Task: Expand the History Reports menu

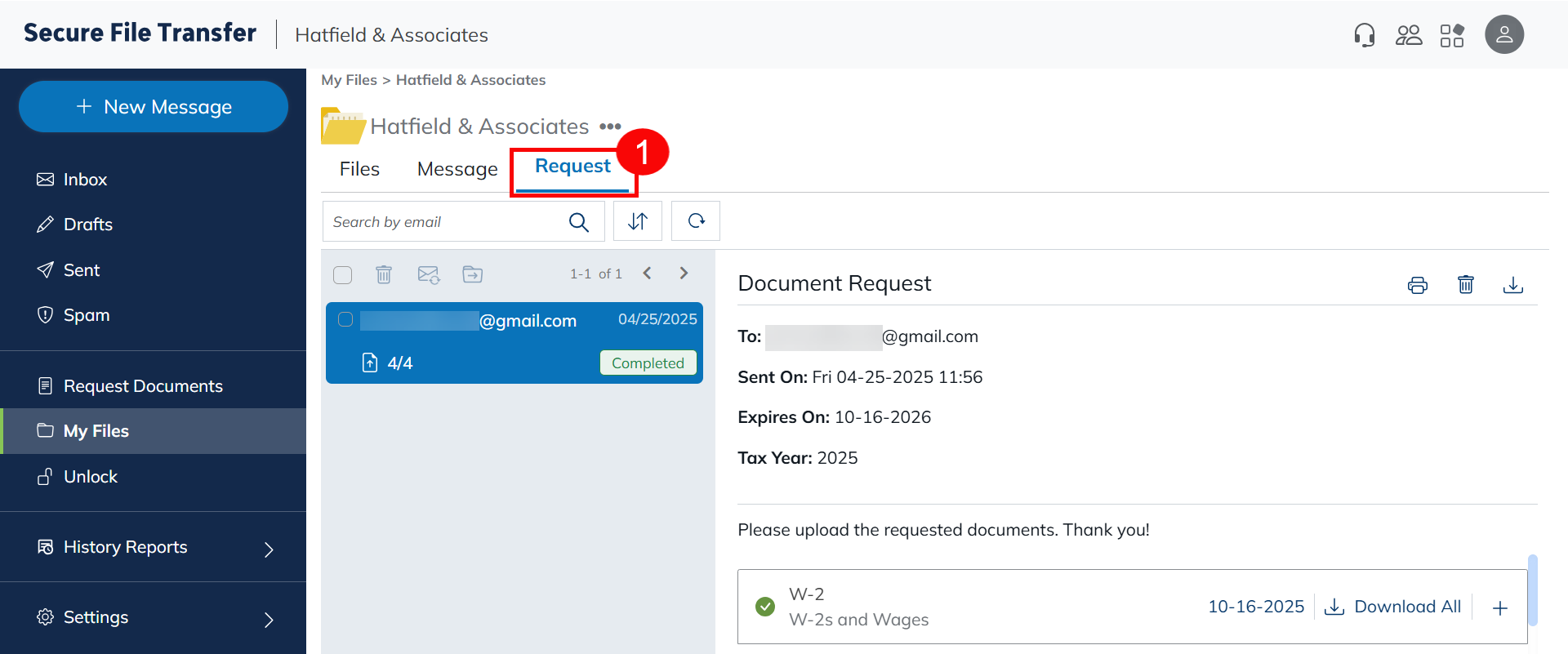Action: 269,549
